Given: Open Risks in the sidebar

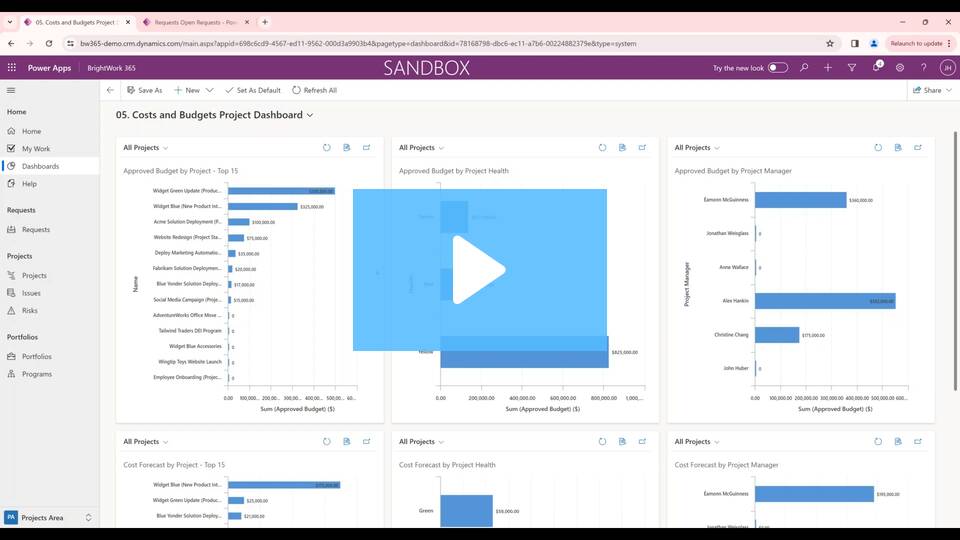Looking at the screenshot, I should [x=29, y=310].
